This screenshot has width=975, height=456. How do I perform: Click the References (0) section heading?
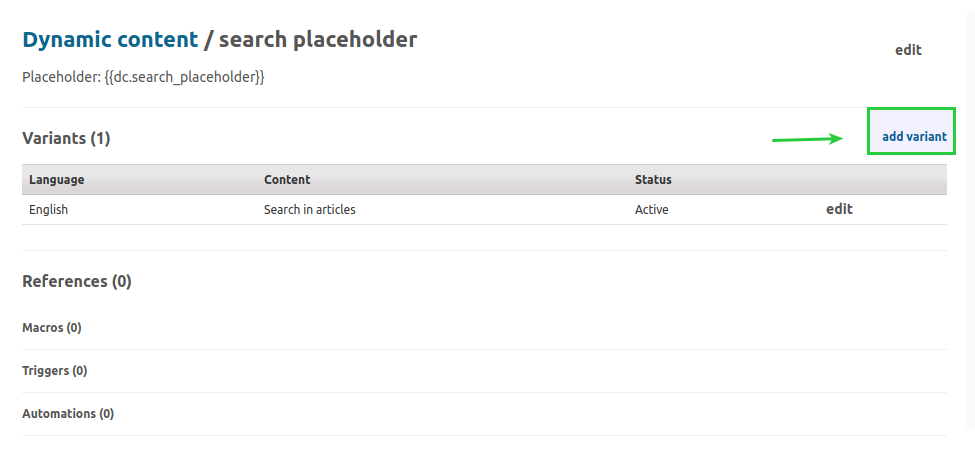(x=77, y=282)
